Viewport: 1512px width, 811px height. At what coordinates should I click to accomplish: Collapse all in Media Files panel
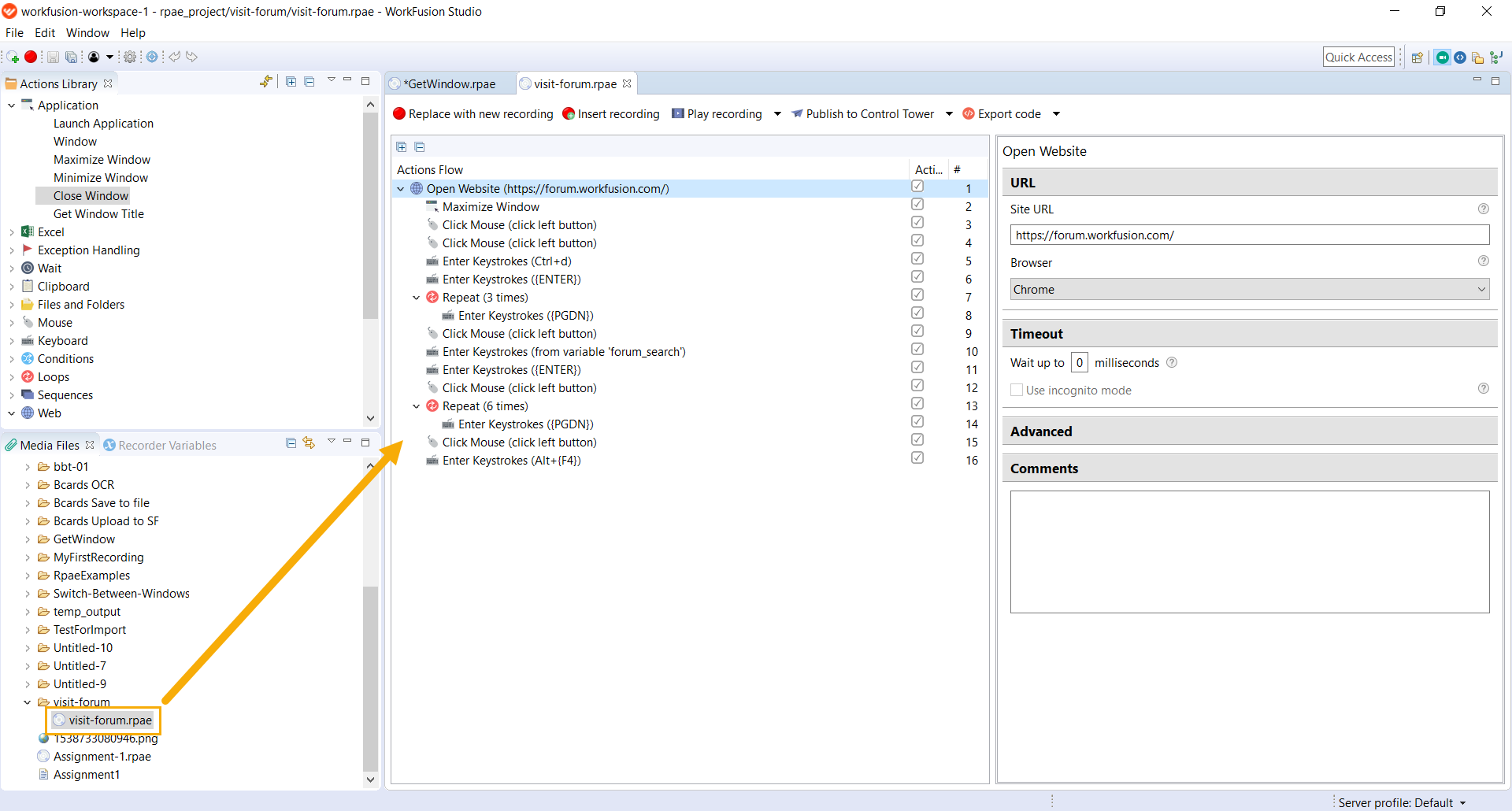coord(291,443)
